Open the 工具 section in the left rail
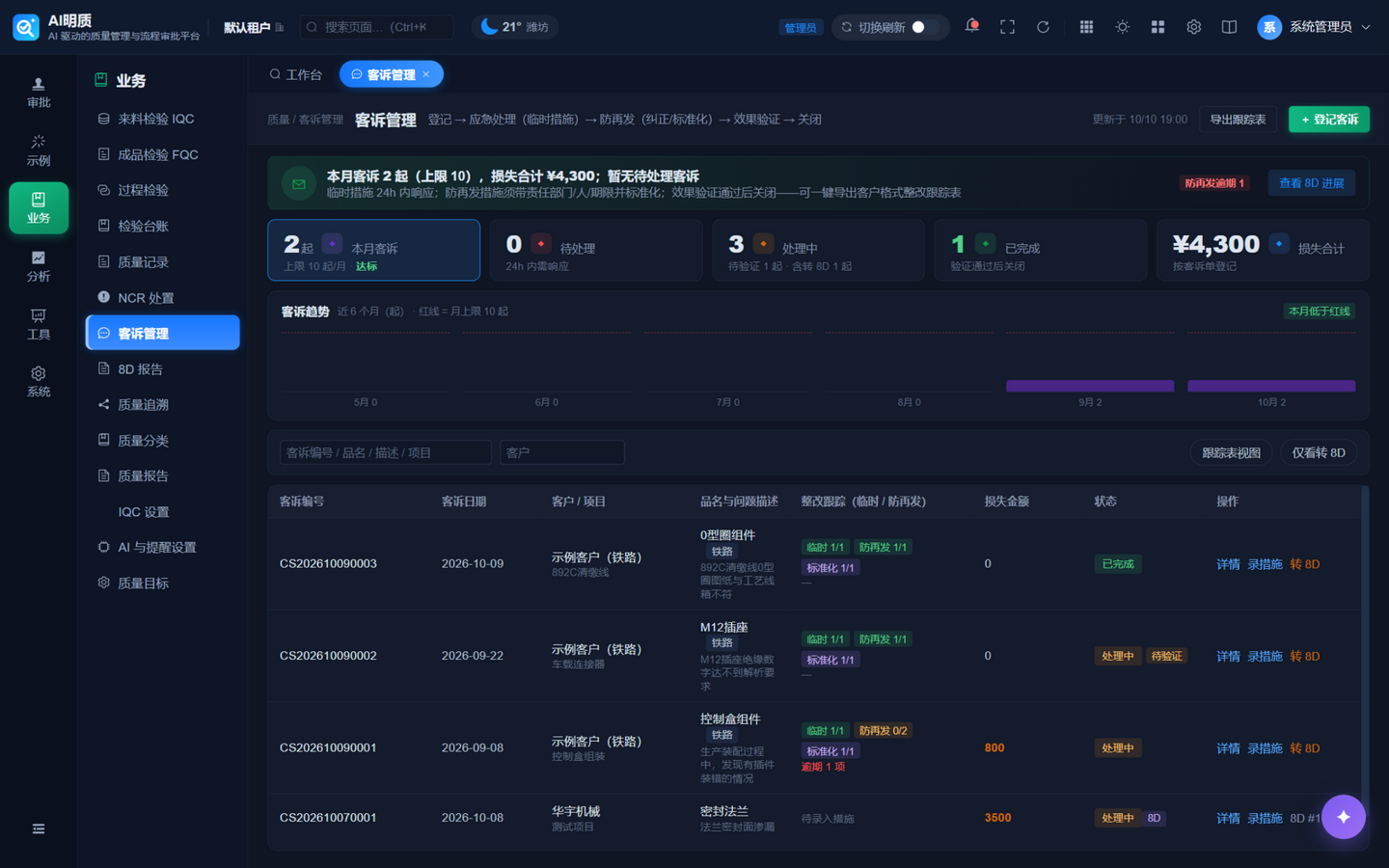 [x=39, y=324]
